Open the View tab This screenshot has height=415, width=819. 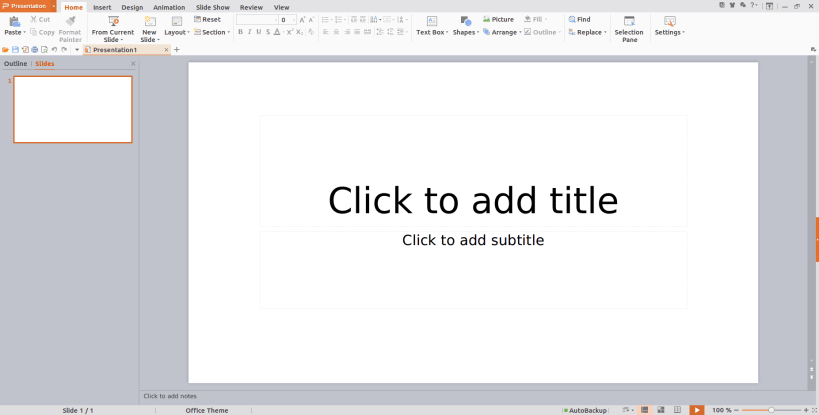coord(282,7)
